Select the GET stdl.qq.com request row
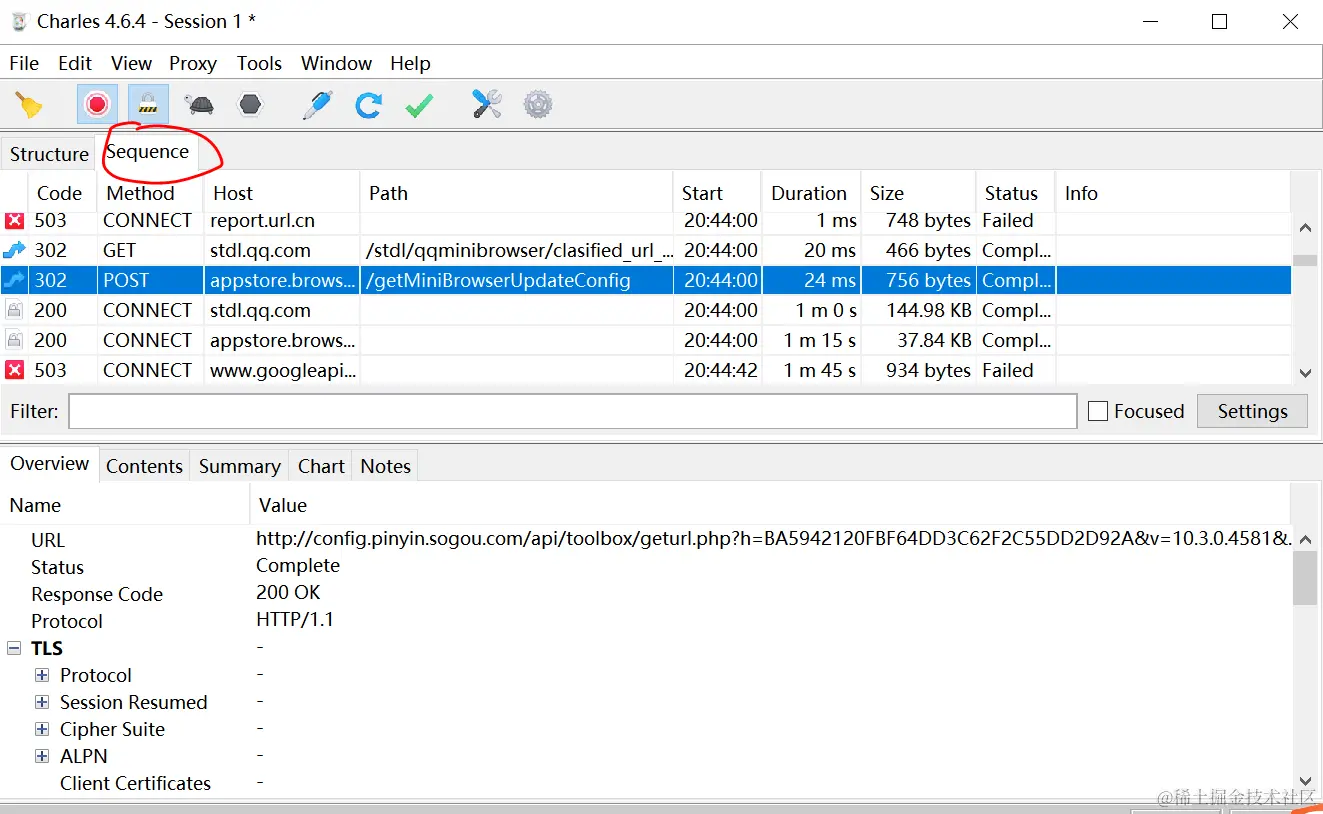Image resolution: width=1323 pixels, height=814 pixels. pyautogui.click(x=646, y=250)
